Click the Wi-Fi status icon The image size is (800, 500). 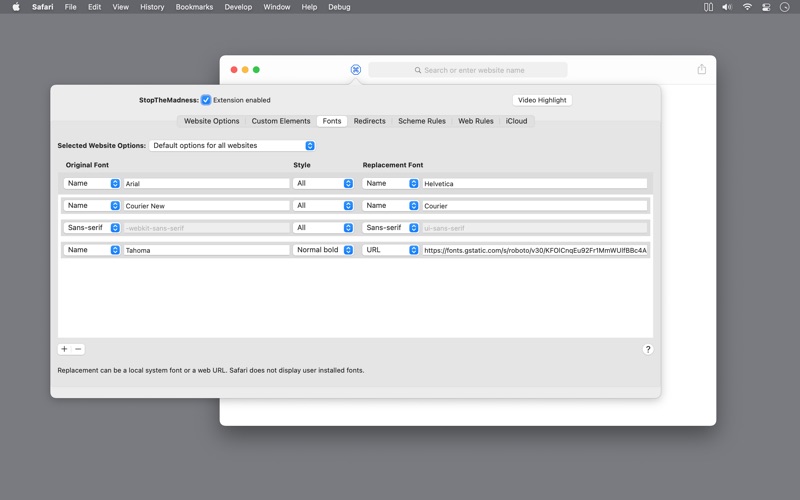click(x=747, y=7)
